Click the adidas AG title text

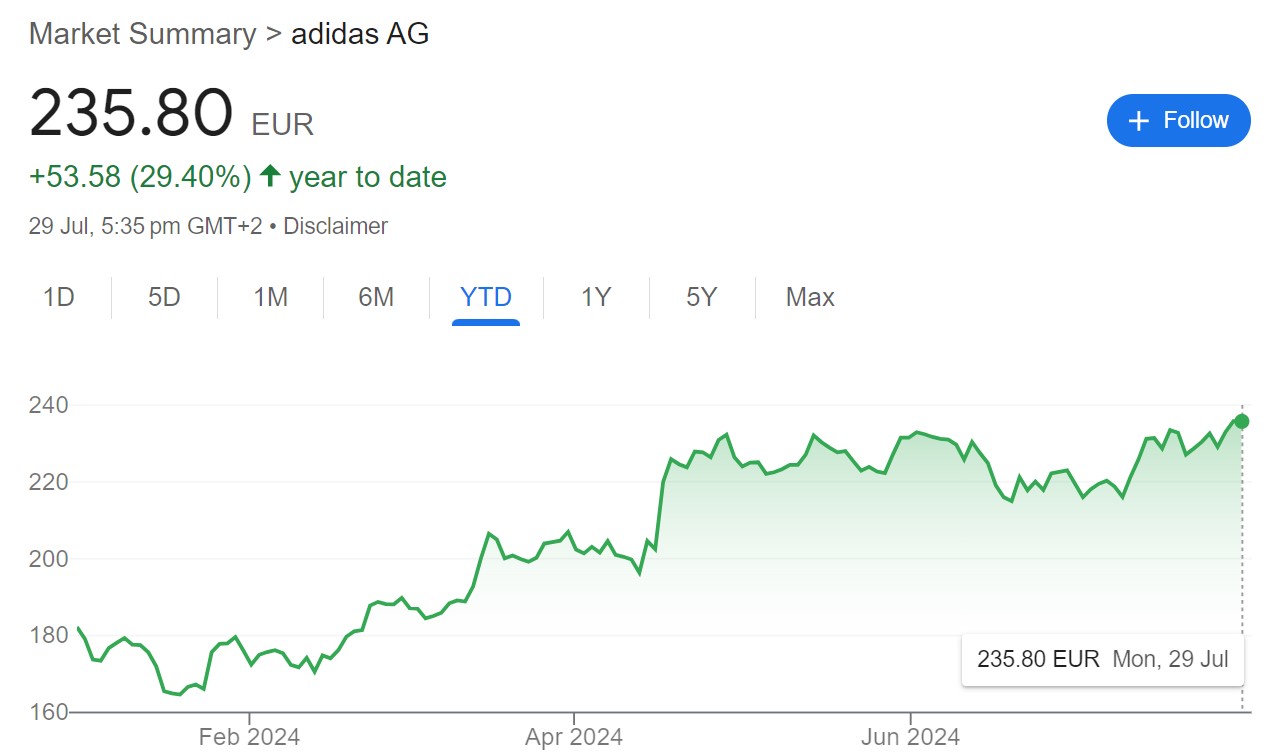click(360, 33)
